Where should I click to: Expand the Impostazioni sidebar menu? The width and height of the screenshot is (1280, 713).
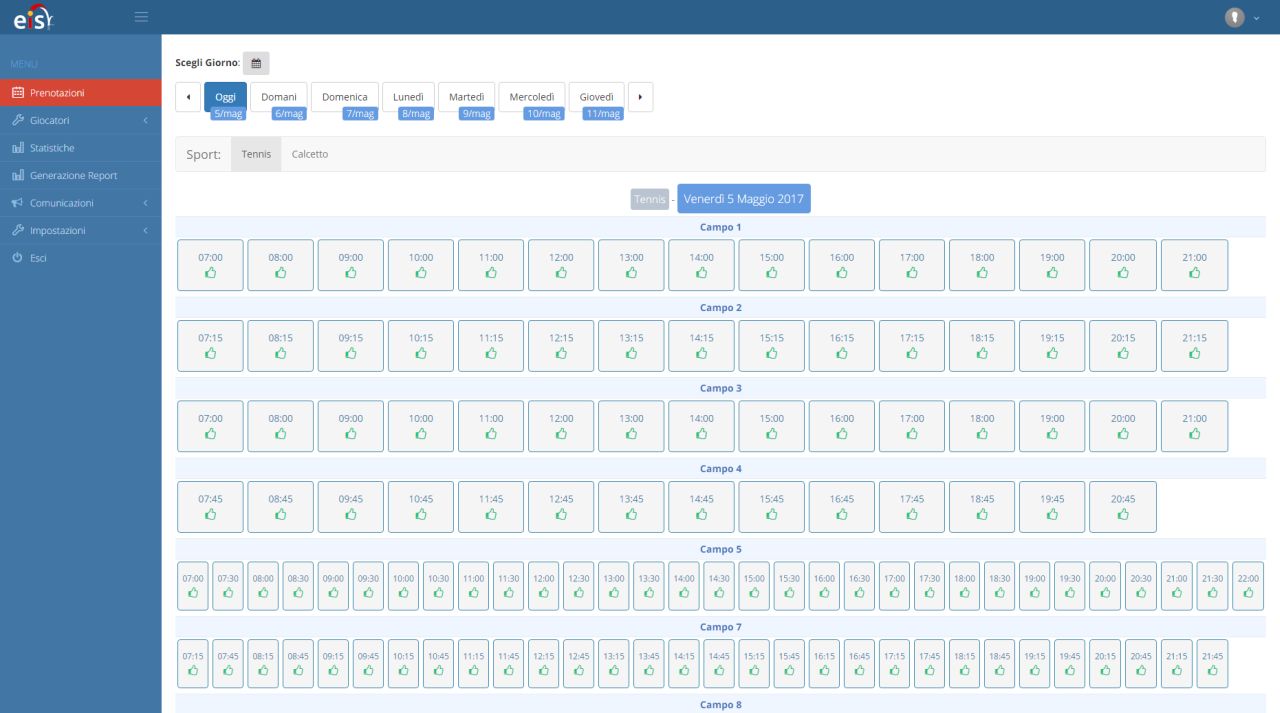click(80, 230)
